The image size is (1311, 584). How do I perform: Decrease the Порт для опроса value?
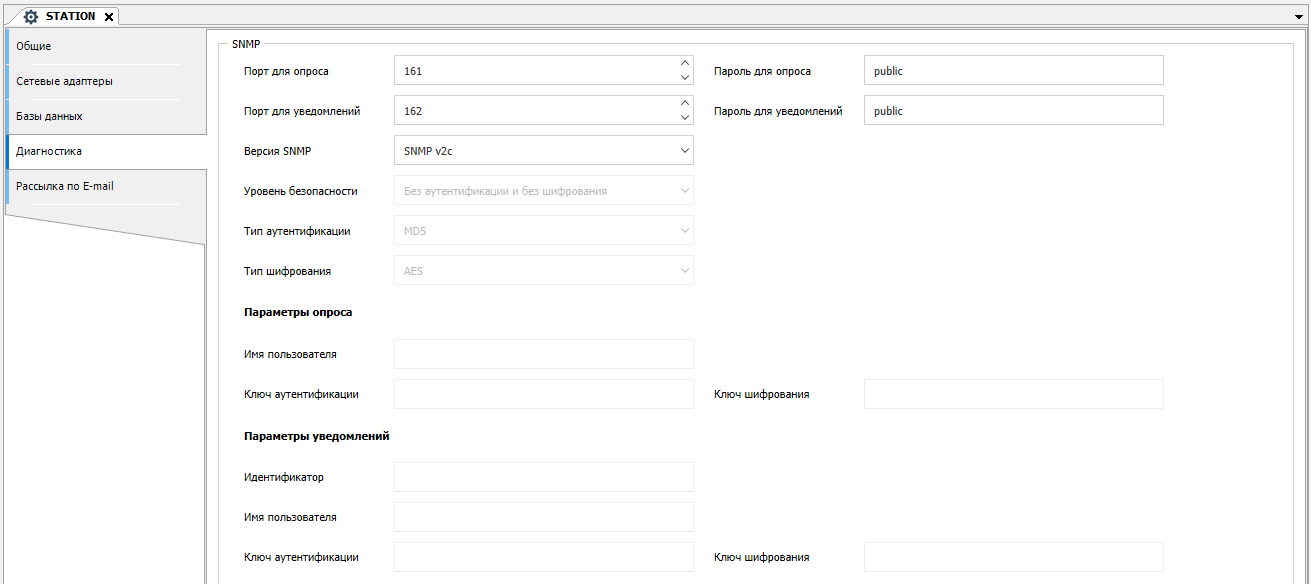(x=685, y=78)
